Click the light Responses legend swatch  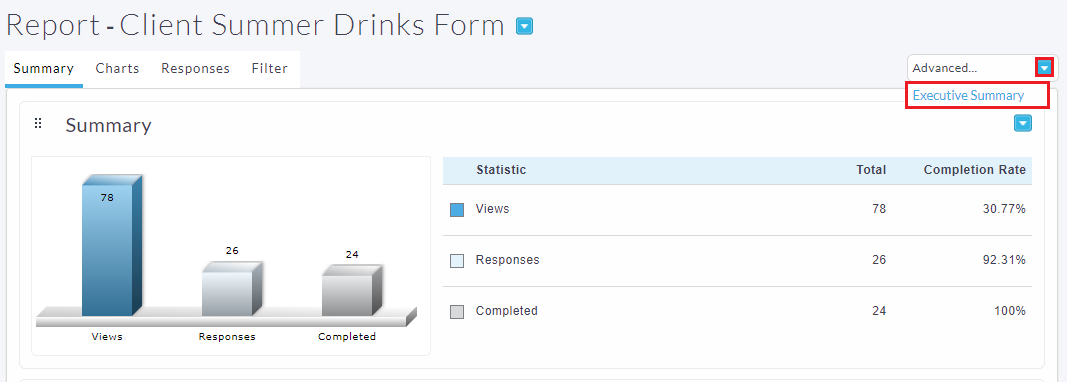457,261
